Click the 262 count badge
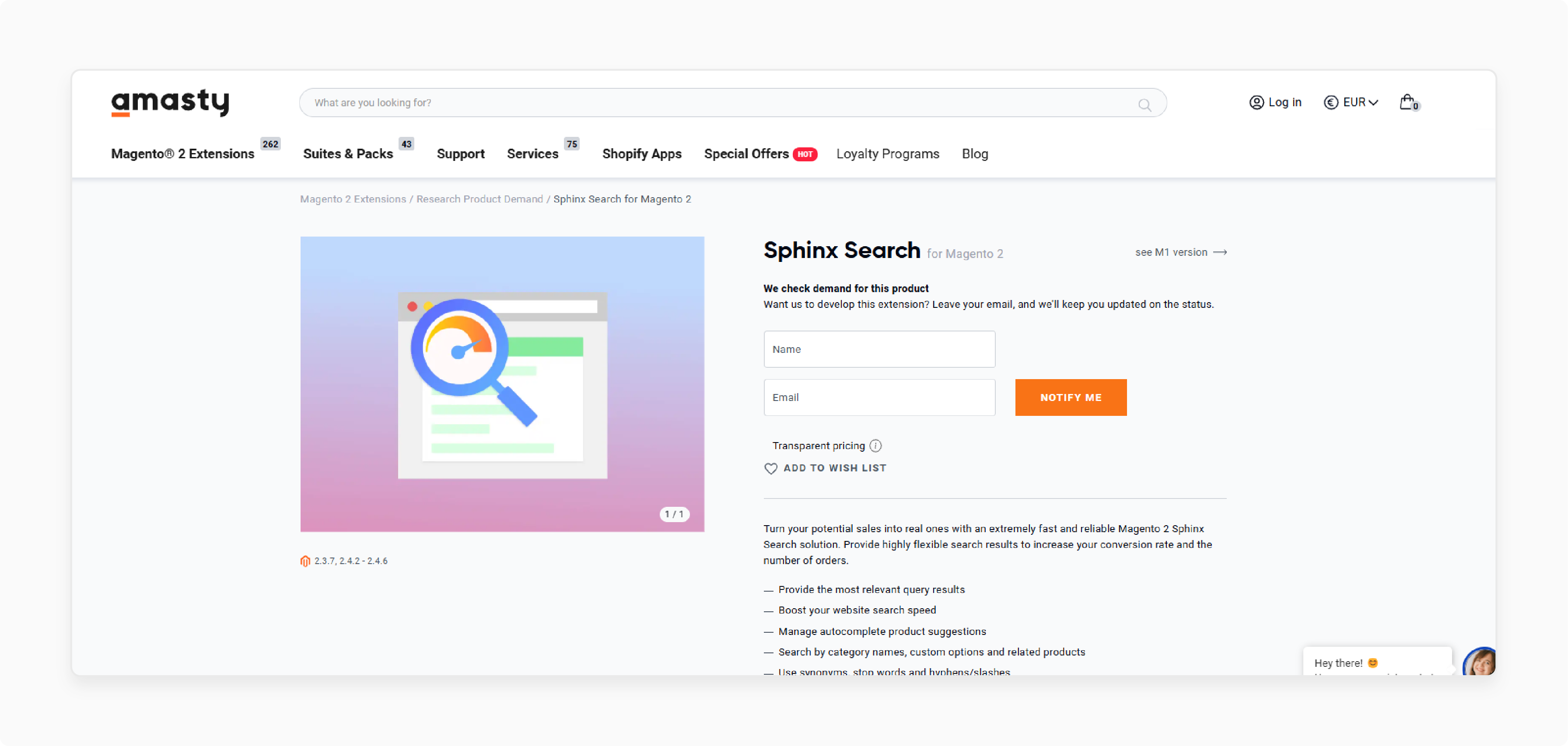The height and width of the screenshot is (746, 1568). click(x=270, y=144)
